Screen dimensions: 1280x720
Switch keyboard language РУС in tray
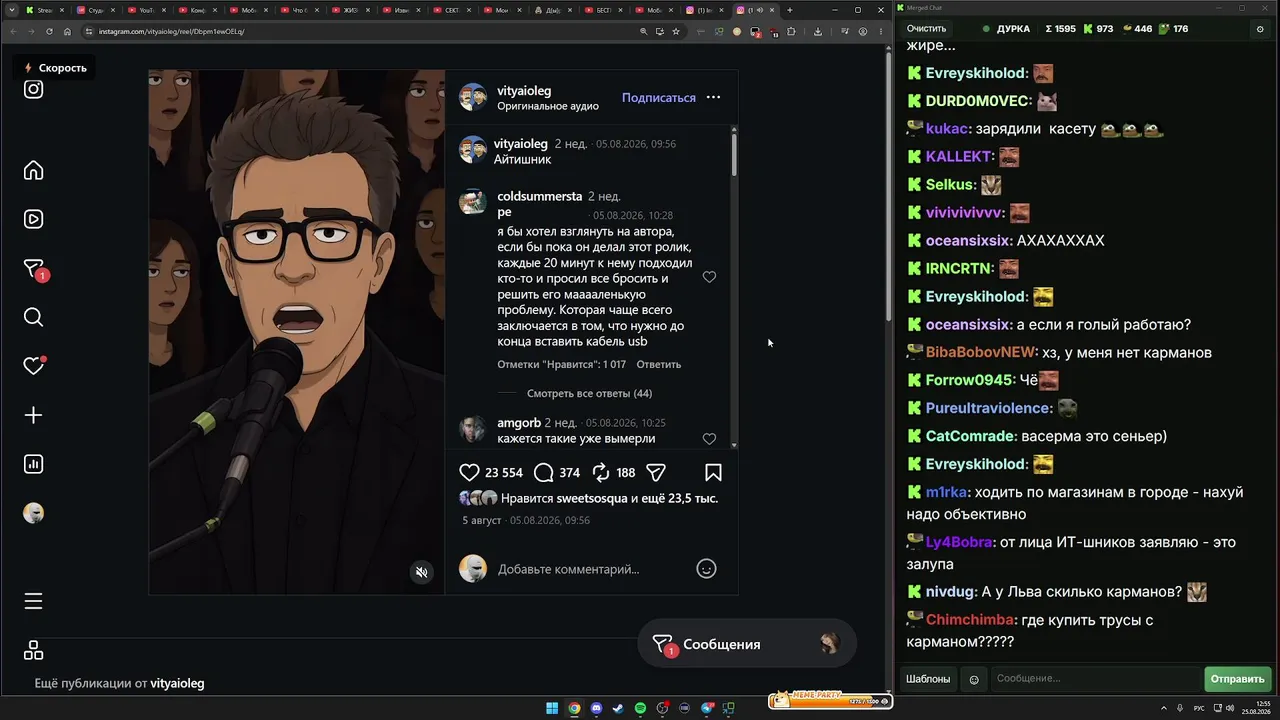coord(1200,709)
